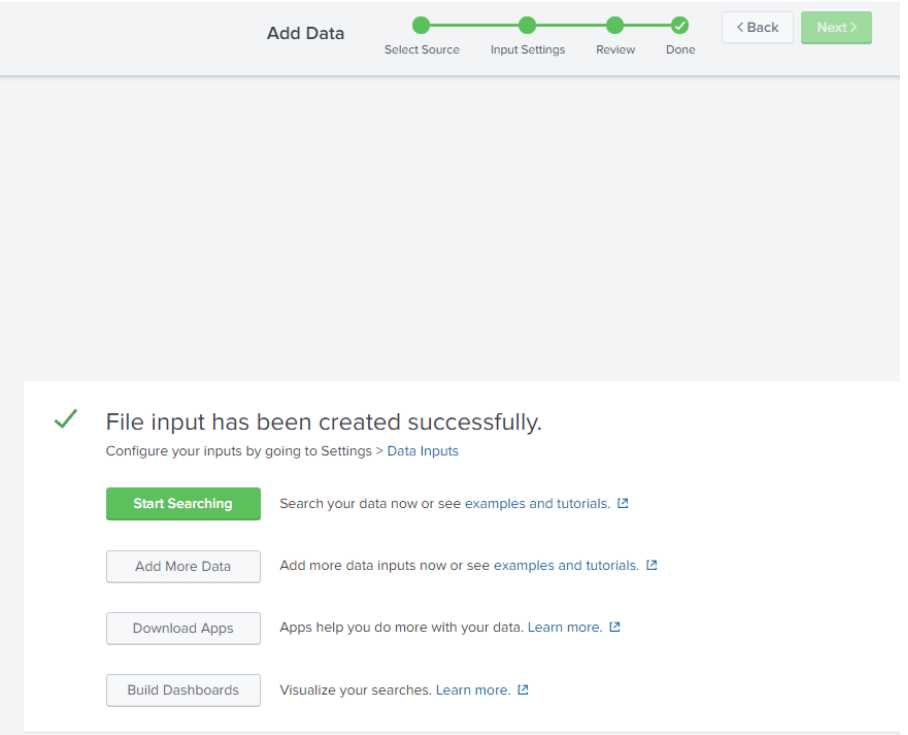908x735 pixels.
Task: Click the Next button
Action: click(836, 27)
